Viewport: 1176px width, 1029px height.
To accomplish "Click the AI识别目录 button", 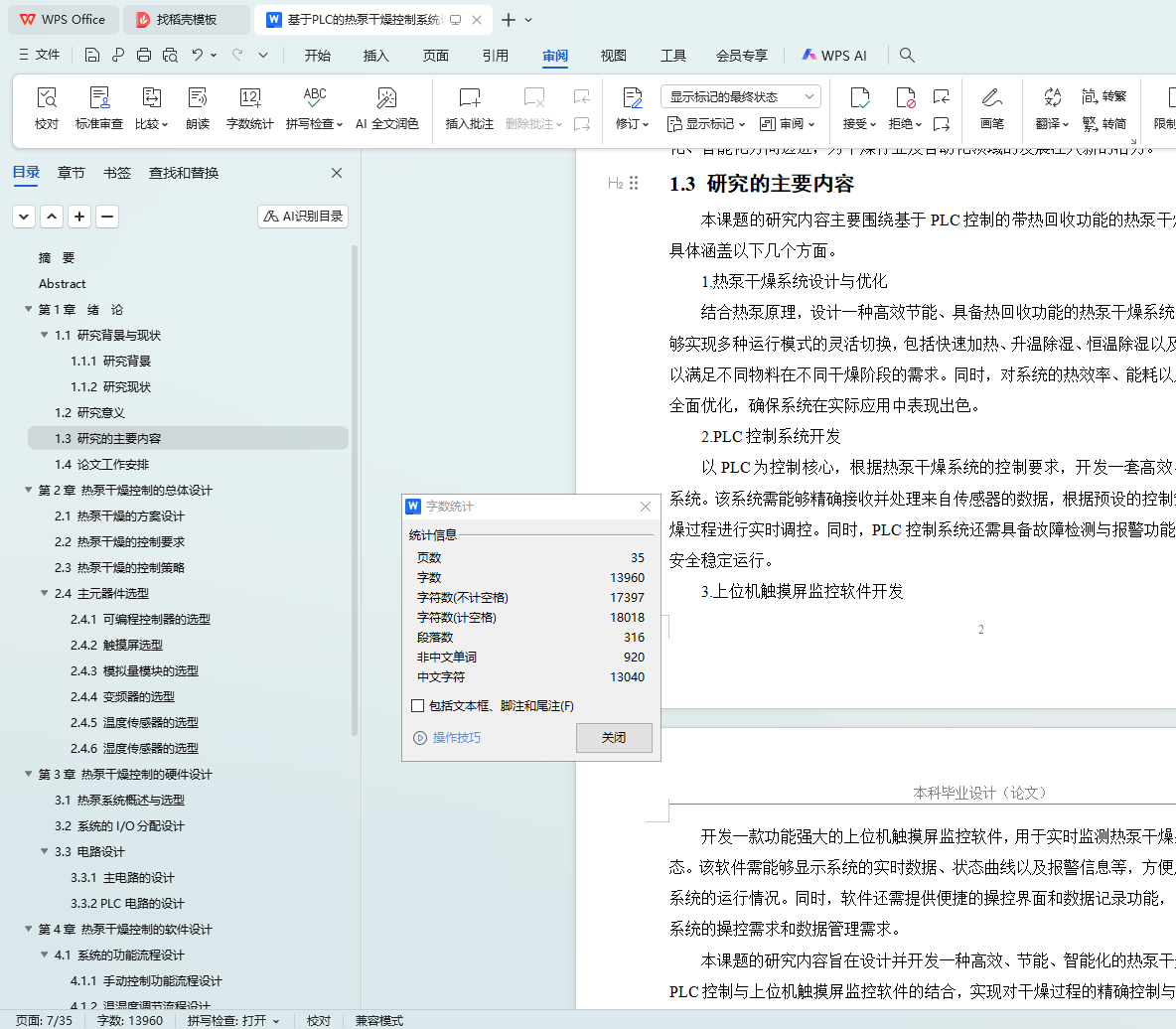I will [x=303, y=216].
